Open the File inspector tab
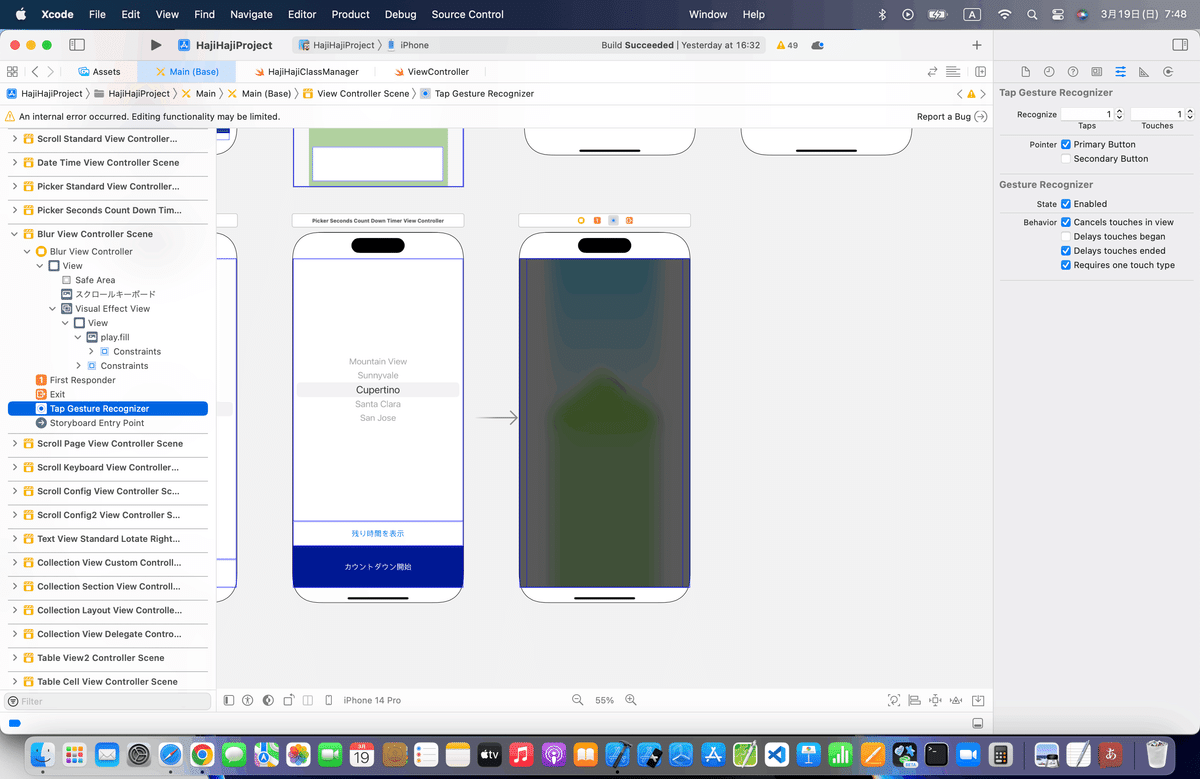Viewport: 1200px width, 779px height. [x=1025, y=72]
